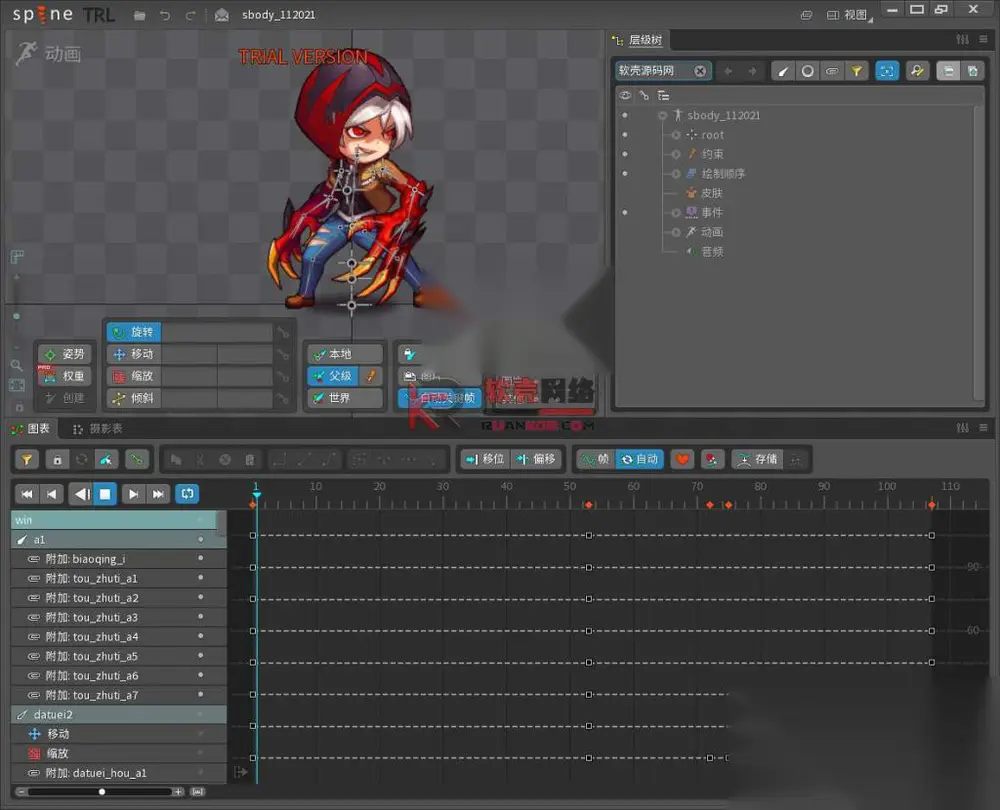The image size is (1000, 810).
Task: Select the 旋转 rotate tool
Action: (x=134, y=332)
